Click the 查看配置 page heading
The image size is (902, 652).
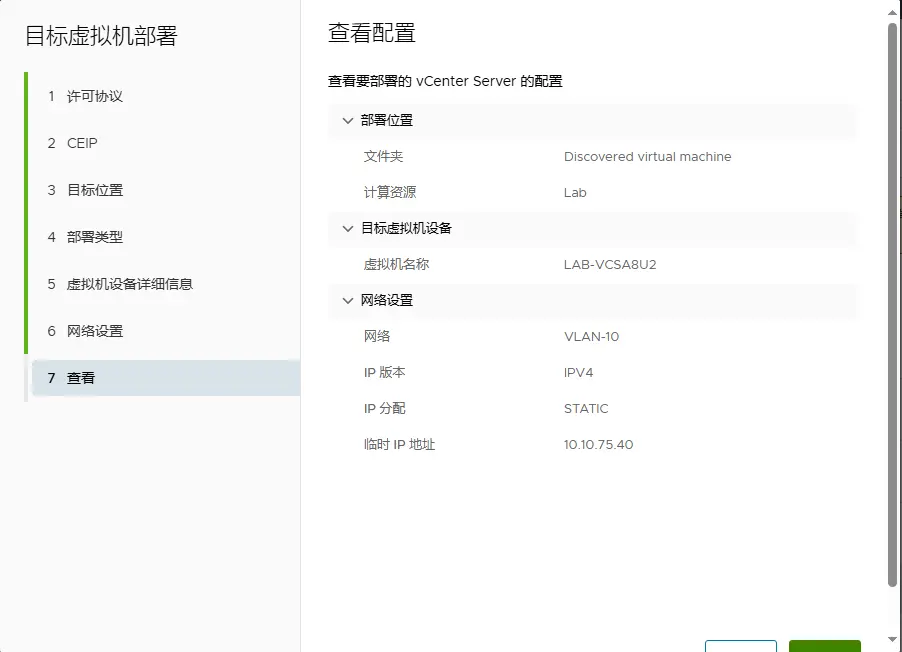[372, 33]
